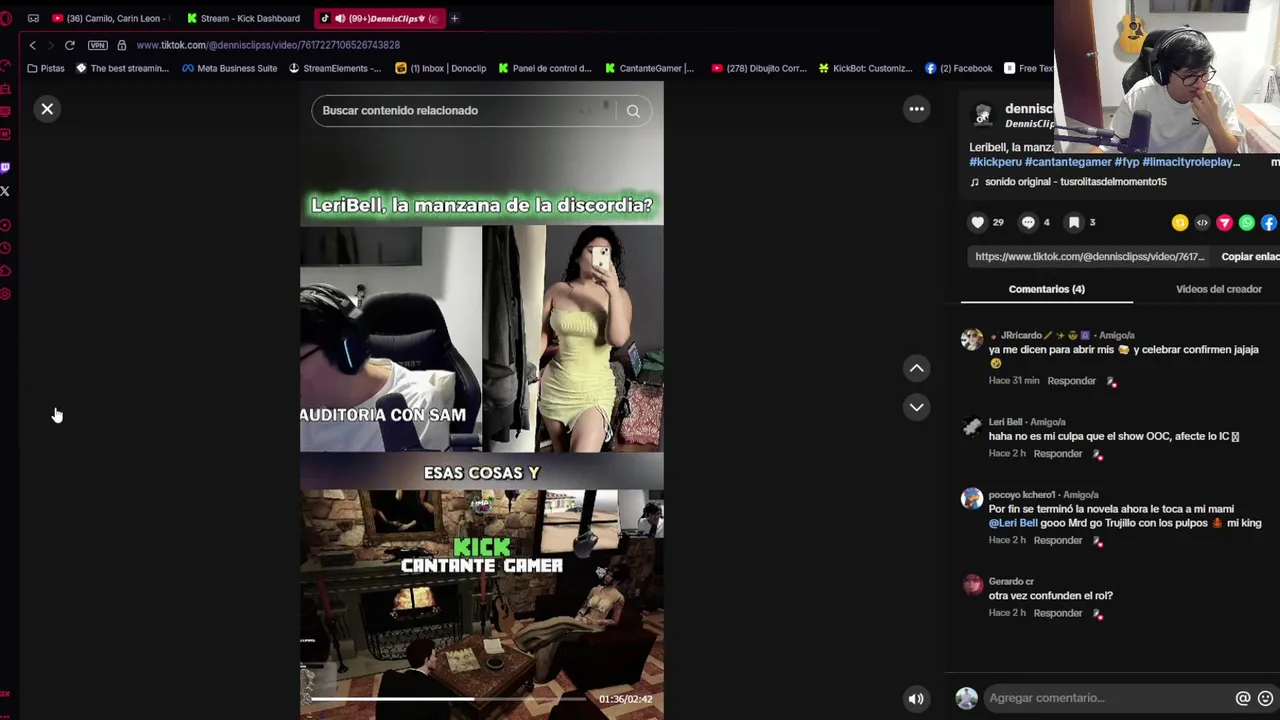This screenshot has height=720, width=1280.
Task: Click the video URL text field
Action: click(x=1090, y=257)
